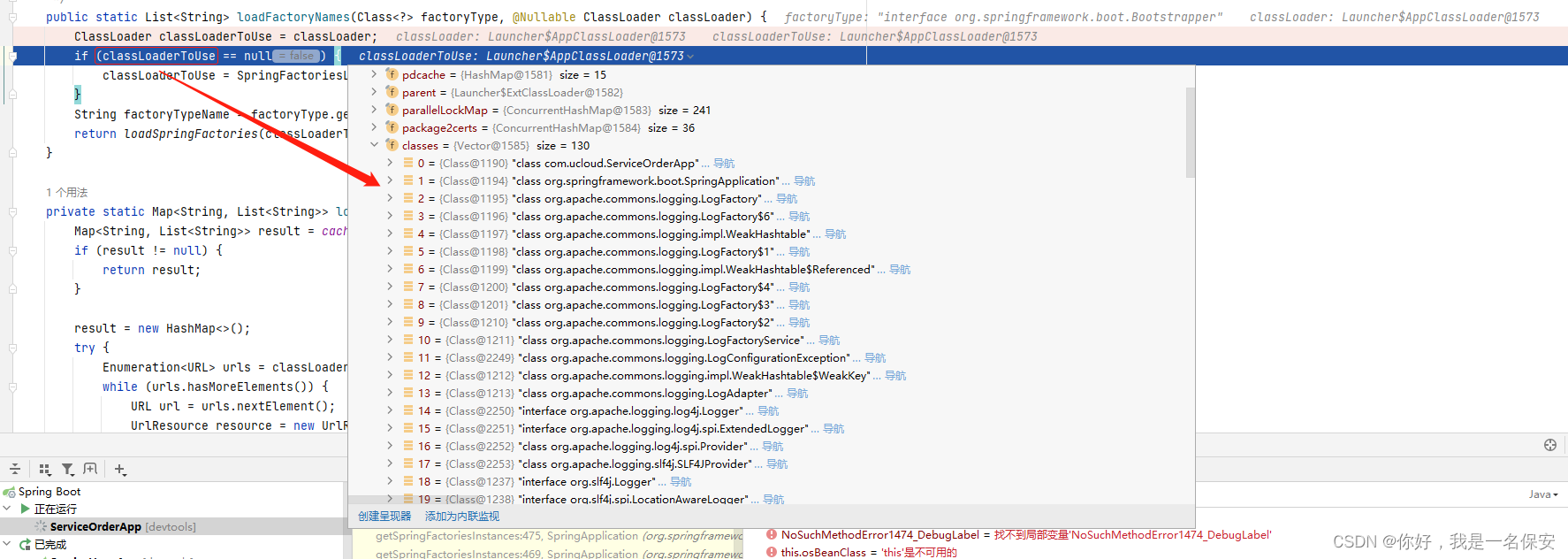Click the crosshair target icon at right
Image resolution: width=1568 pixels, height=559 pixels.
(1549, 445)
